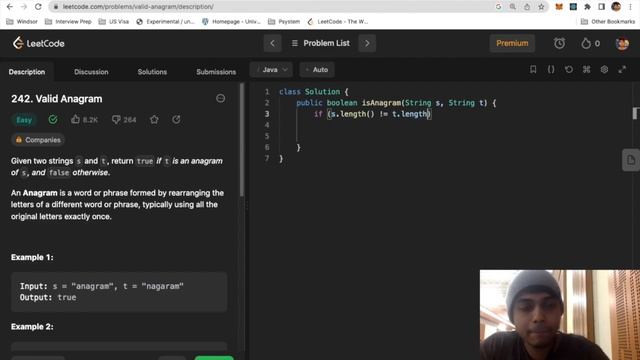Switch to the Submissions tab
Viewport: 640px width, 360px height.
pos(216,72)
